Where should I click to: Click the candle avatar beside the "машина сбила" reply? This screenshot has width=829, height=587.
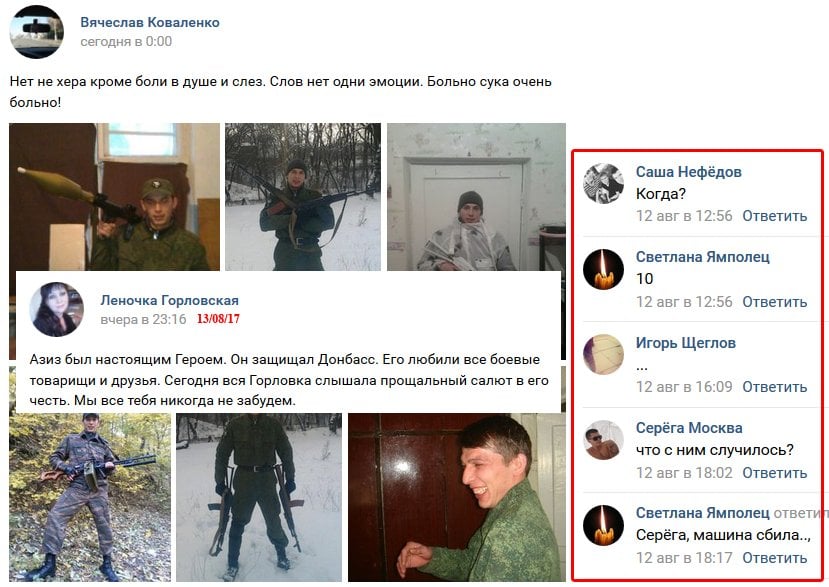pos(603,525)
